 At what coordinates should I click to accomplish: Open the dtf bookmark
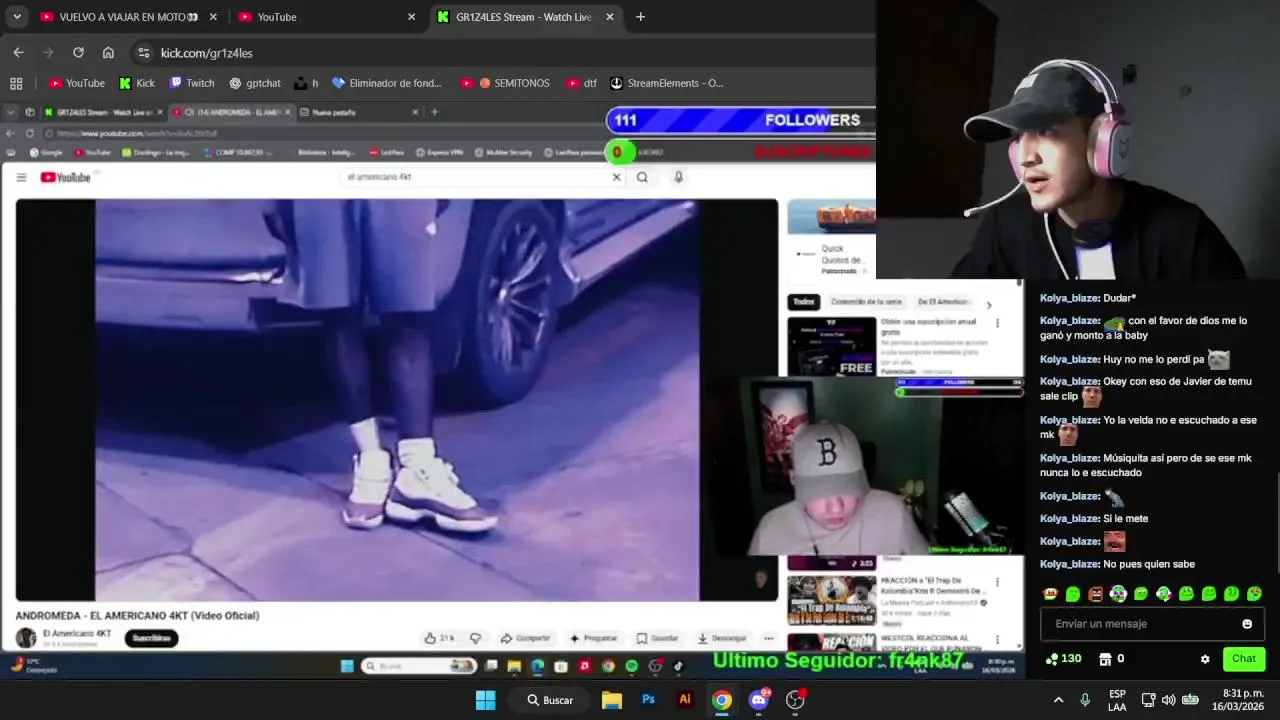point(581,83)
